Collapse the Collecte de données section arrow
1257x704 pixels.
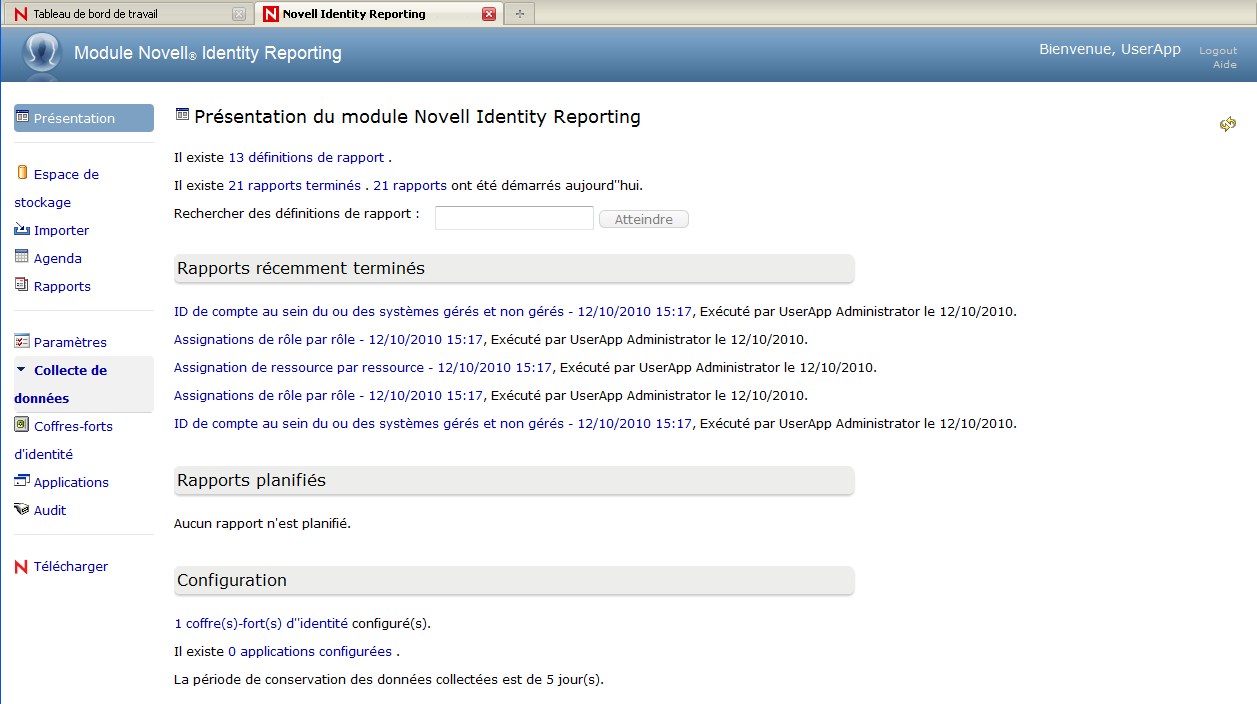coord(21,369)
